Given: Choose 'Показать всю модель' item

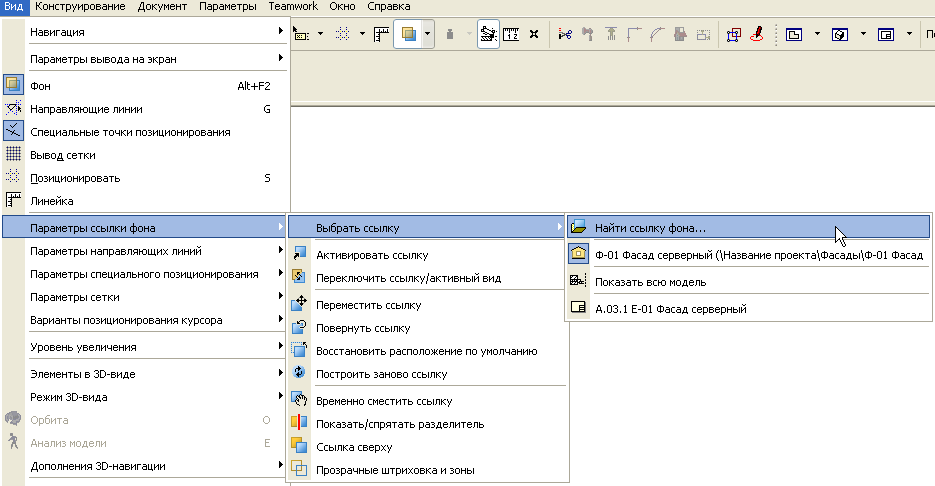Looking at the screenshot, I should [x=650, y=282].
